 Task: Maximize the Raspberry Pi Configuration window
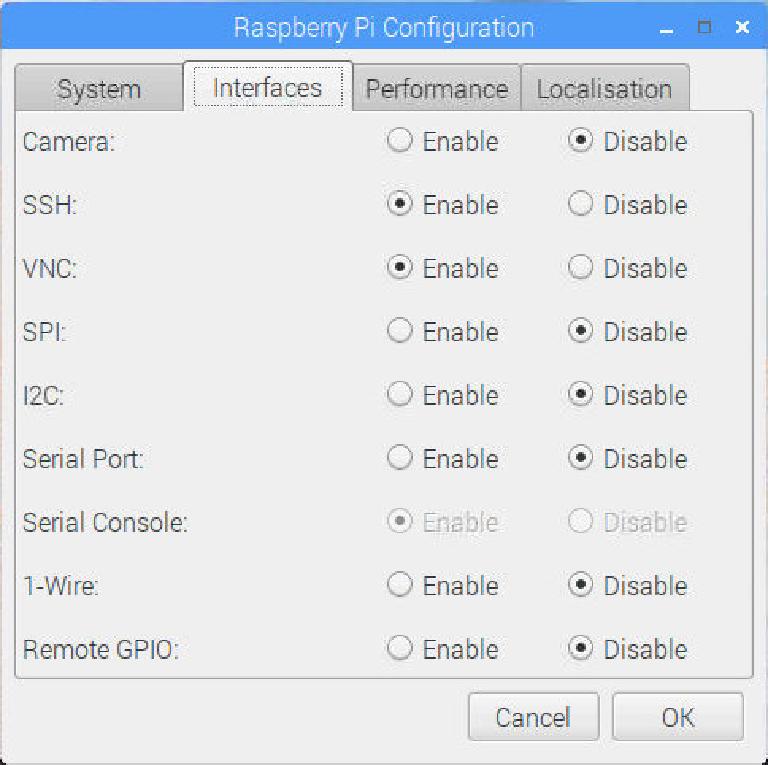pos(704,28)
